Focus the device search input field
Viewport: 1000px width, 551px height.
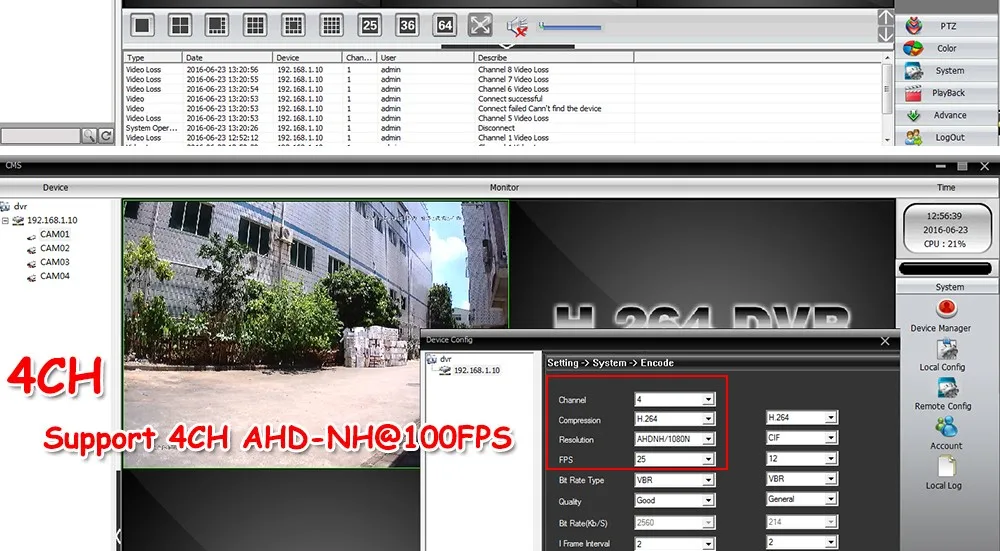tap(40, 136)
